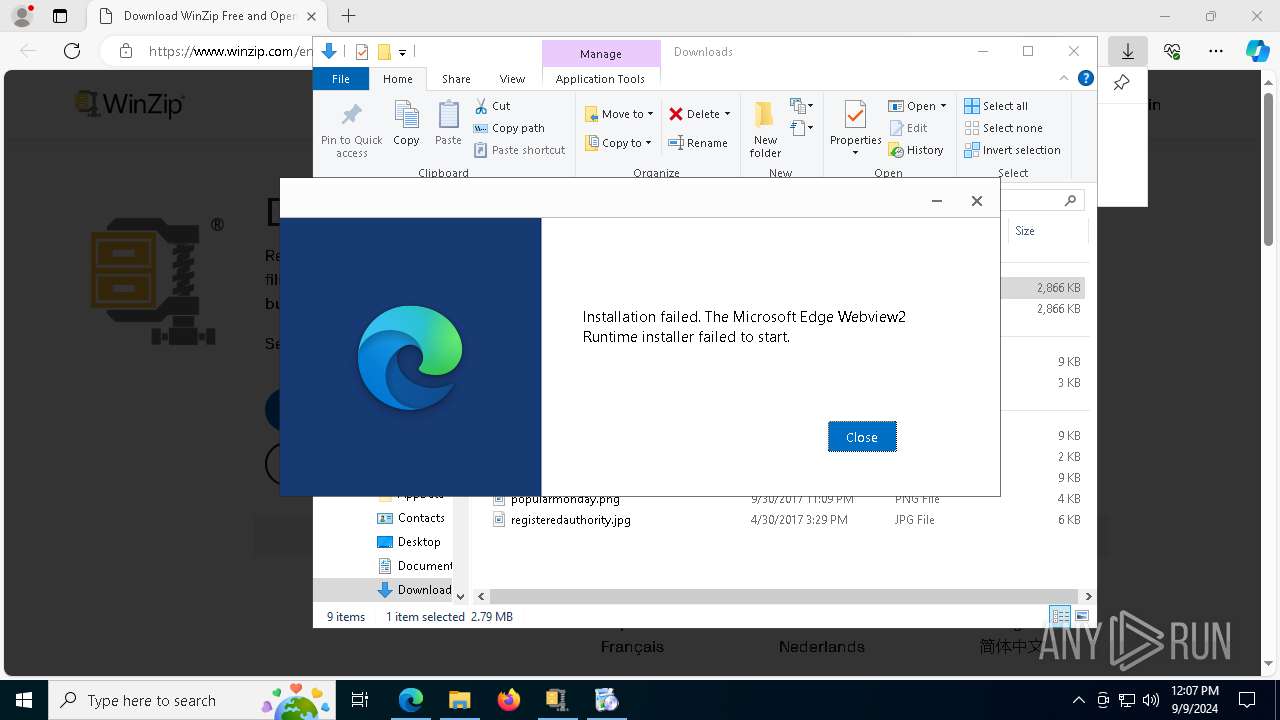Screen dimensions: 1280x720
Task: Open Firefox from the taskbar
Action: (x=509, y=700)
